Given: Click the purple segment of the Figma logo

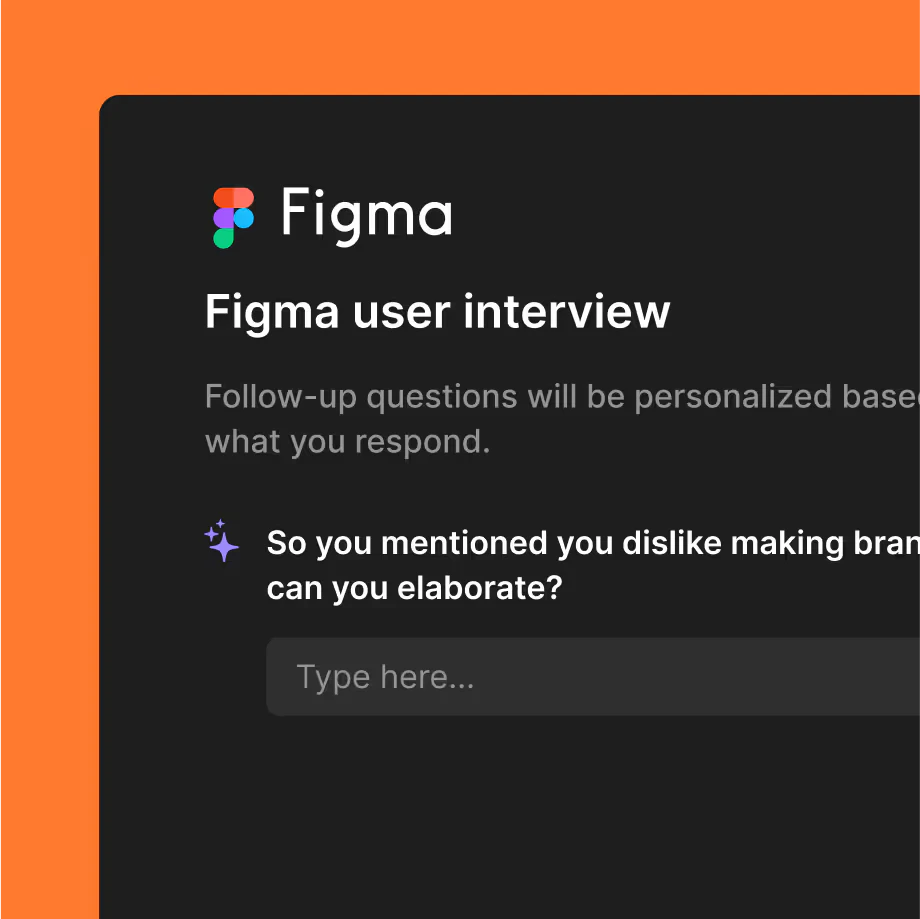Looking at the screenshot, I should click(223, 217).
